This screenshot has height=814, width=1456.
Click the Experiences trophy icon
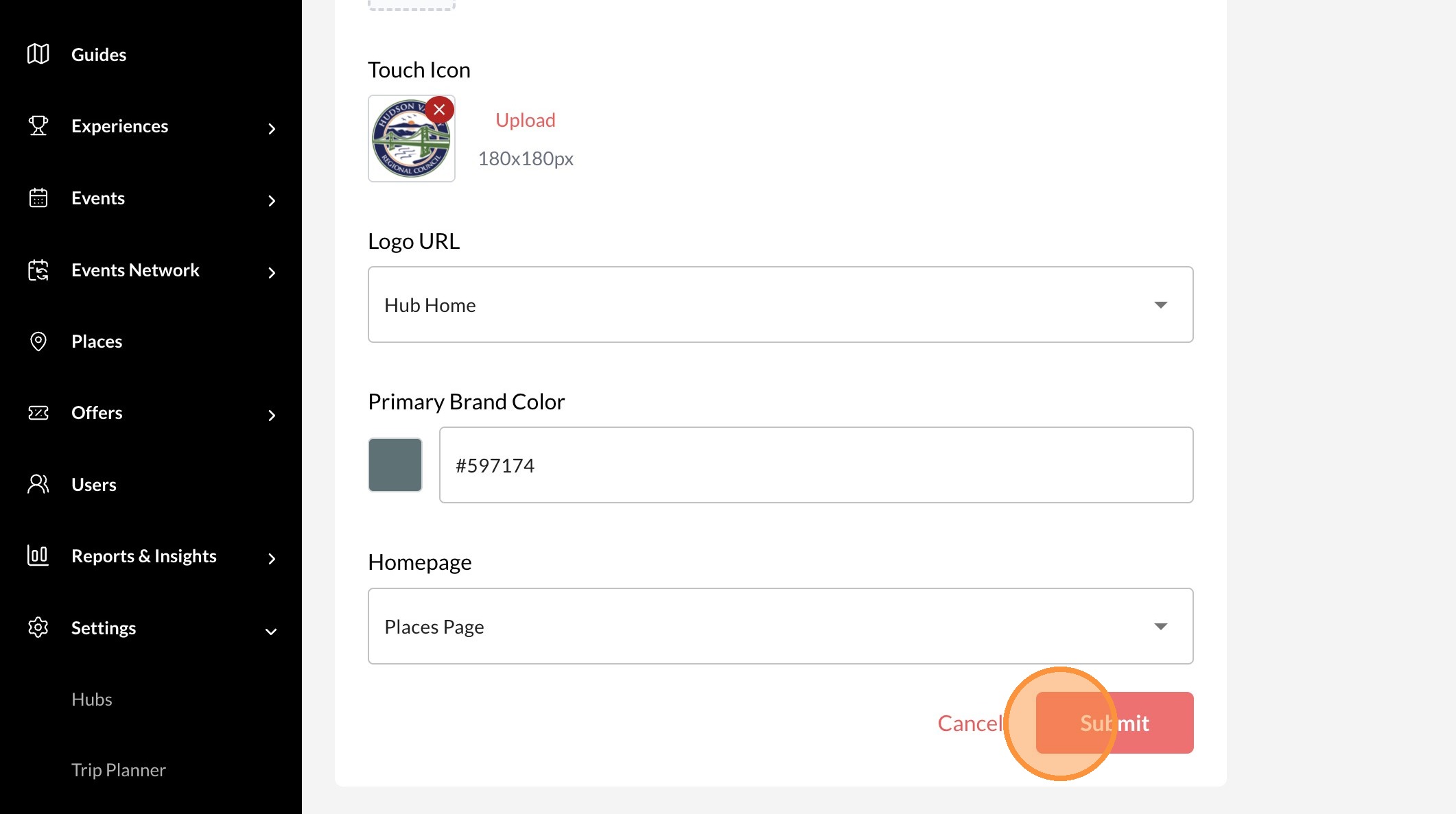coord(38,126)
